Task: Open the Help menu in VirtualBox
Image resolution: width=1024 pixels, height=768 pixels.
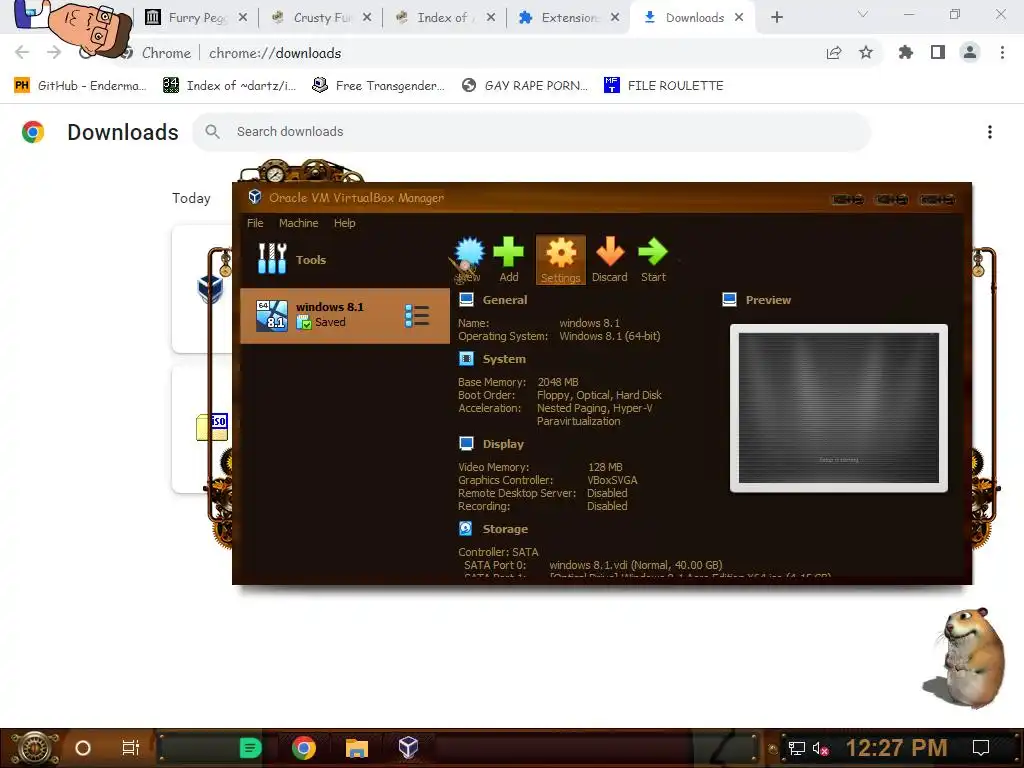Action: [345, 223]
